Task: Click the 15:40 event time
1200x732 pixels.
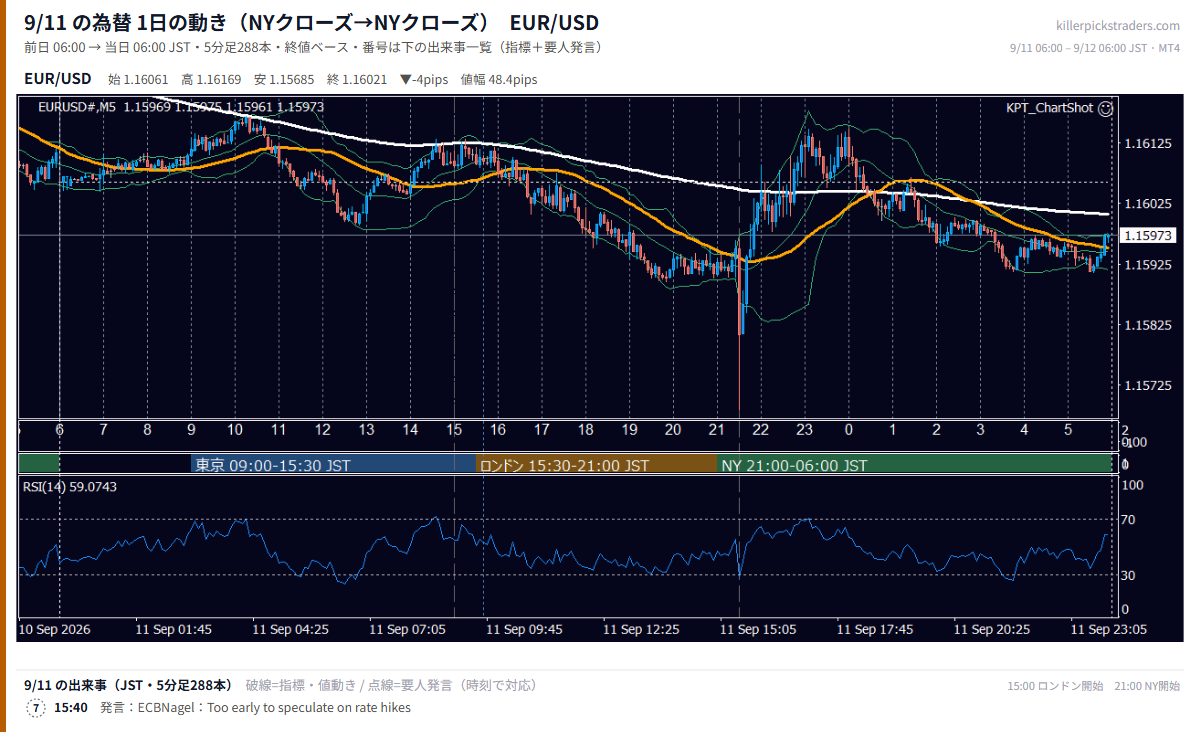Action: pyautogui.click(x=71, y=708)
